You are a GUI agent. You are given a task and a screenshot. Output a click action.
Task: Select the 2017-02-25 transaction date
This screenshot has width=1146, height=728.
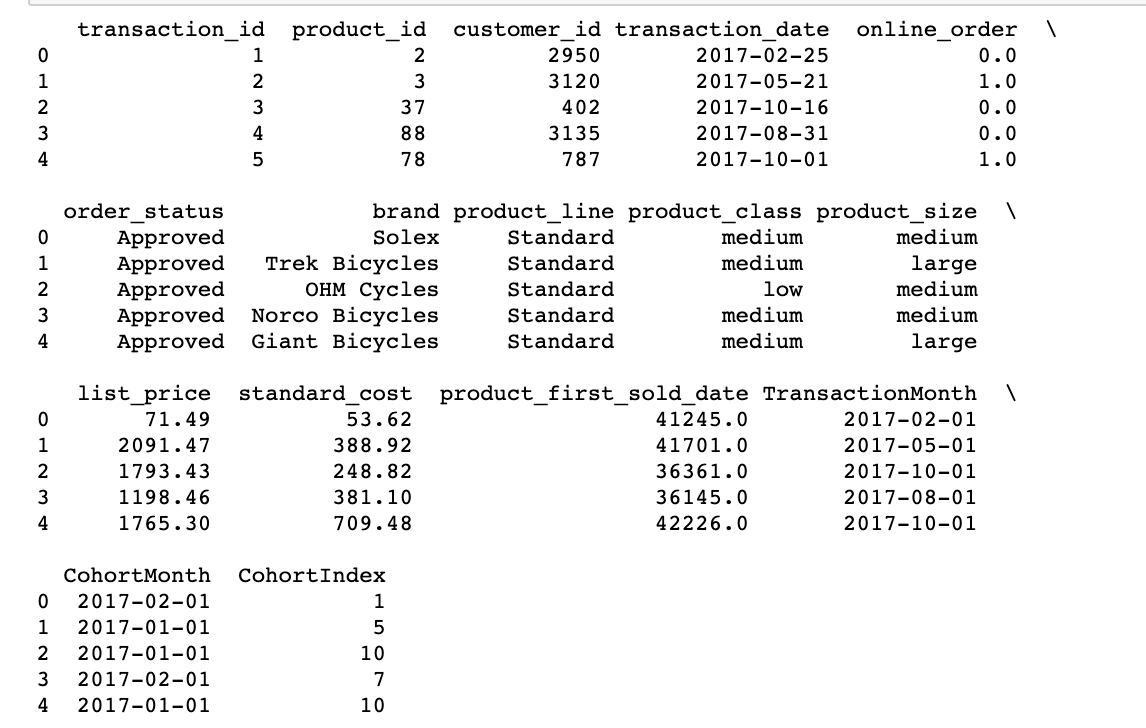[762, 56]
